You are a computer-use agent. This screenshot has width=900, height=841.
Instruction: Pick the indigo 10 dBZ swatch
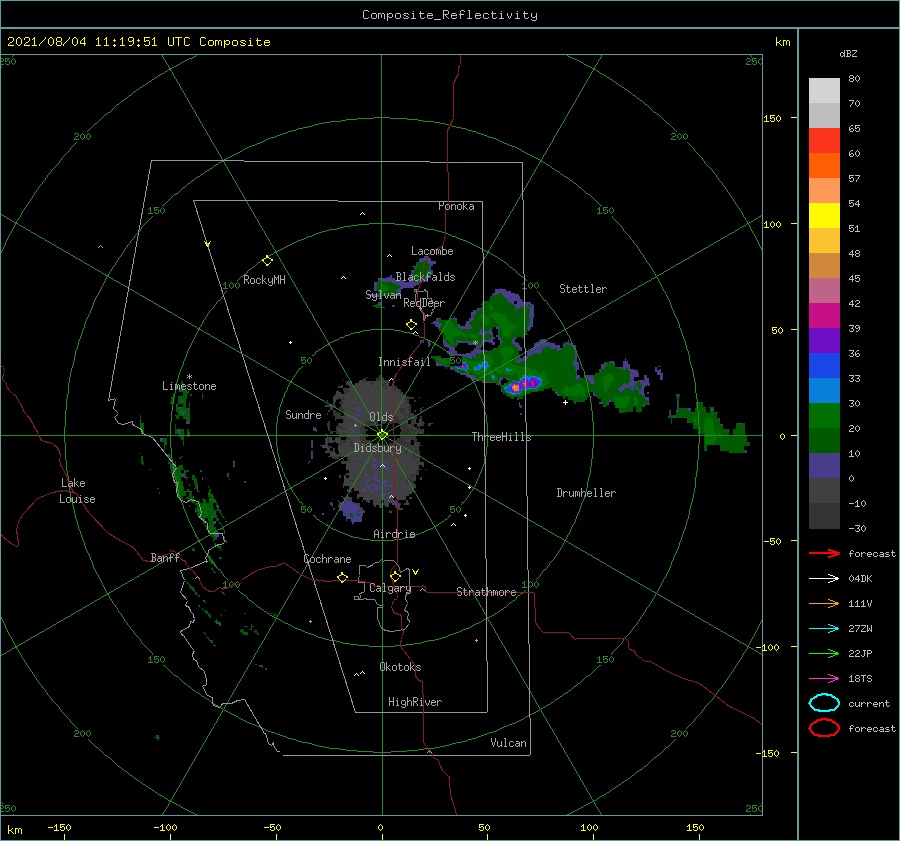824,466
